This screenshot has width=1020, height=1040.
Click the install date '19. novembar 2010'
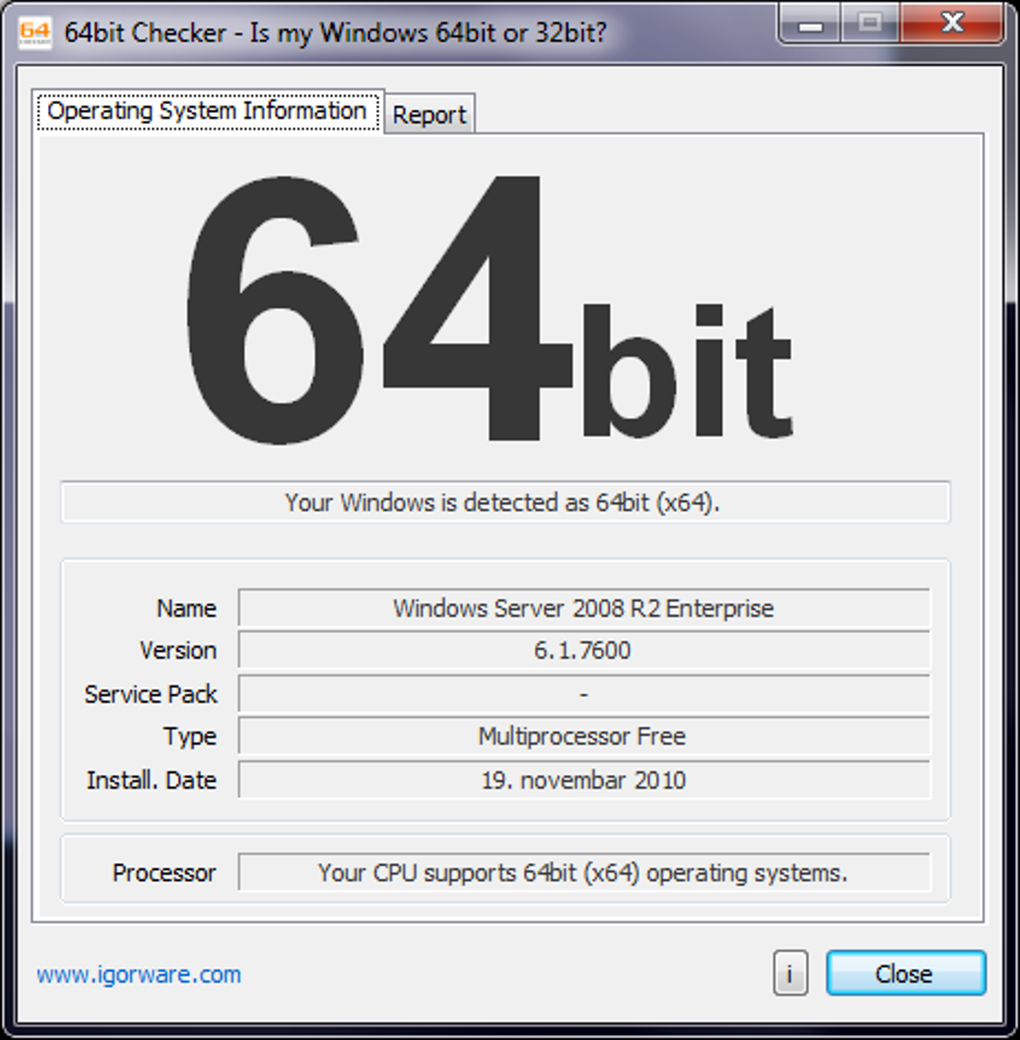click(584, 780)
